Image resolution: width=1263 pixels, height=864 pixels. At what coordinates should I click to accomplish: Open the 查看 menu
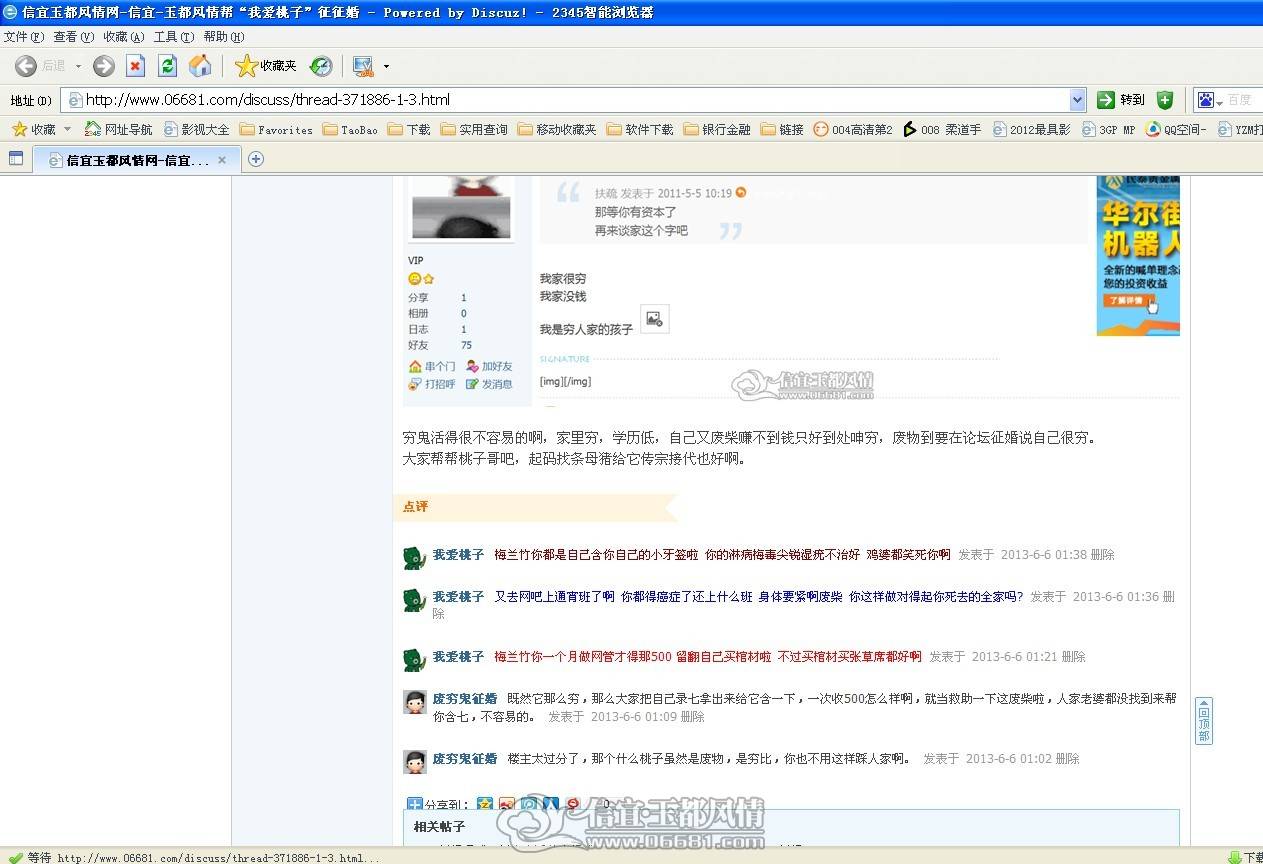[74, 37]
